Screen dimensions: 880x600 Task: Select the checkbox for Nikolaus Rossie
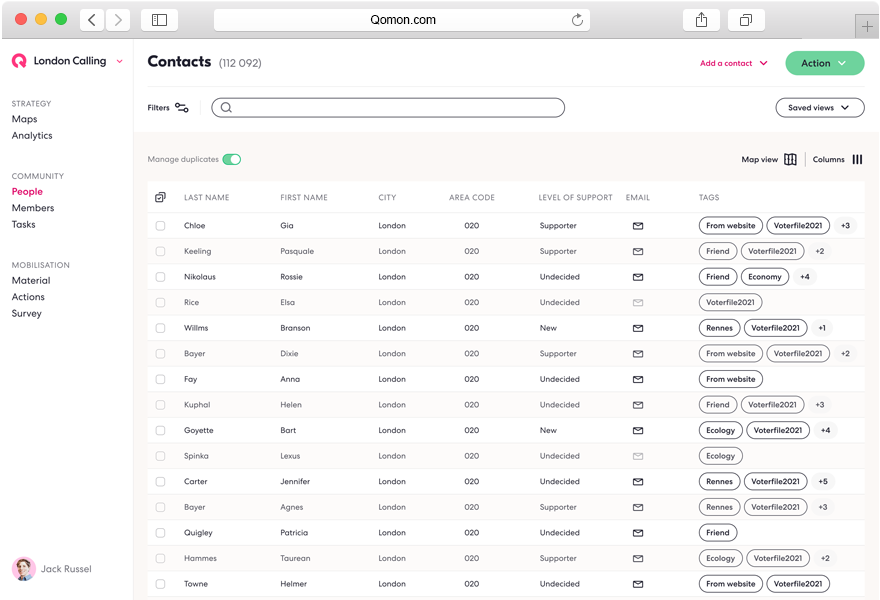tap(160, 277)
